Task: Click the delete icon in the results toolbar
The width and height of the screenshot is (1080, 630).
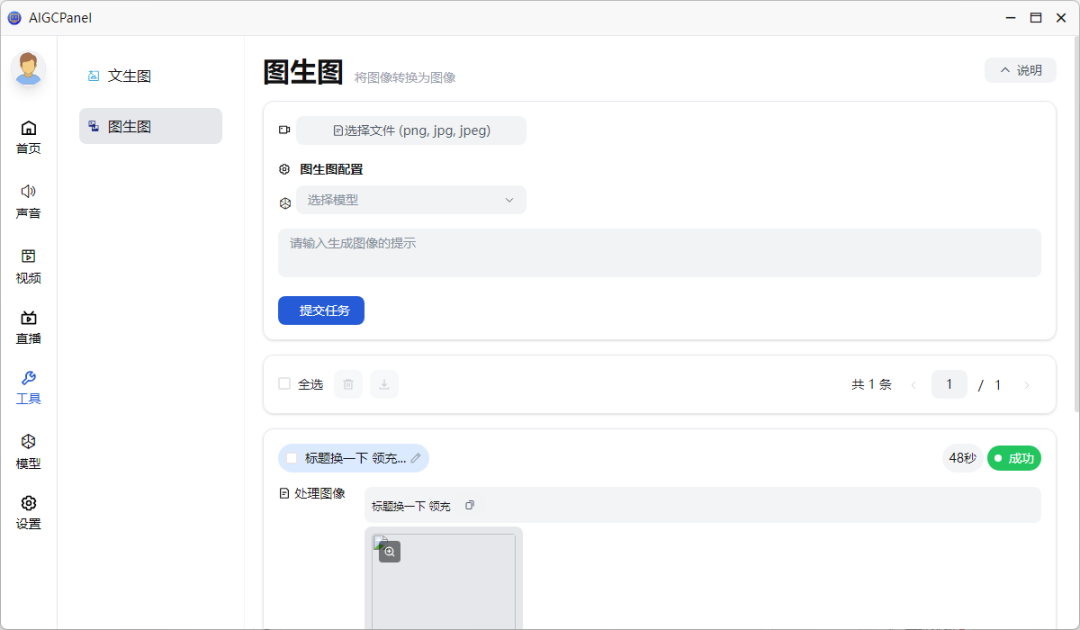Action: coord(347,384)
